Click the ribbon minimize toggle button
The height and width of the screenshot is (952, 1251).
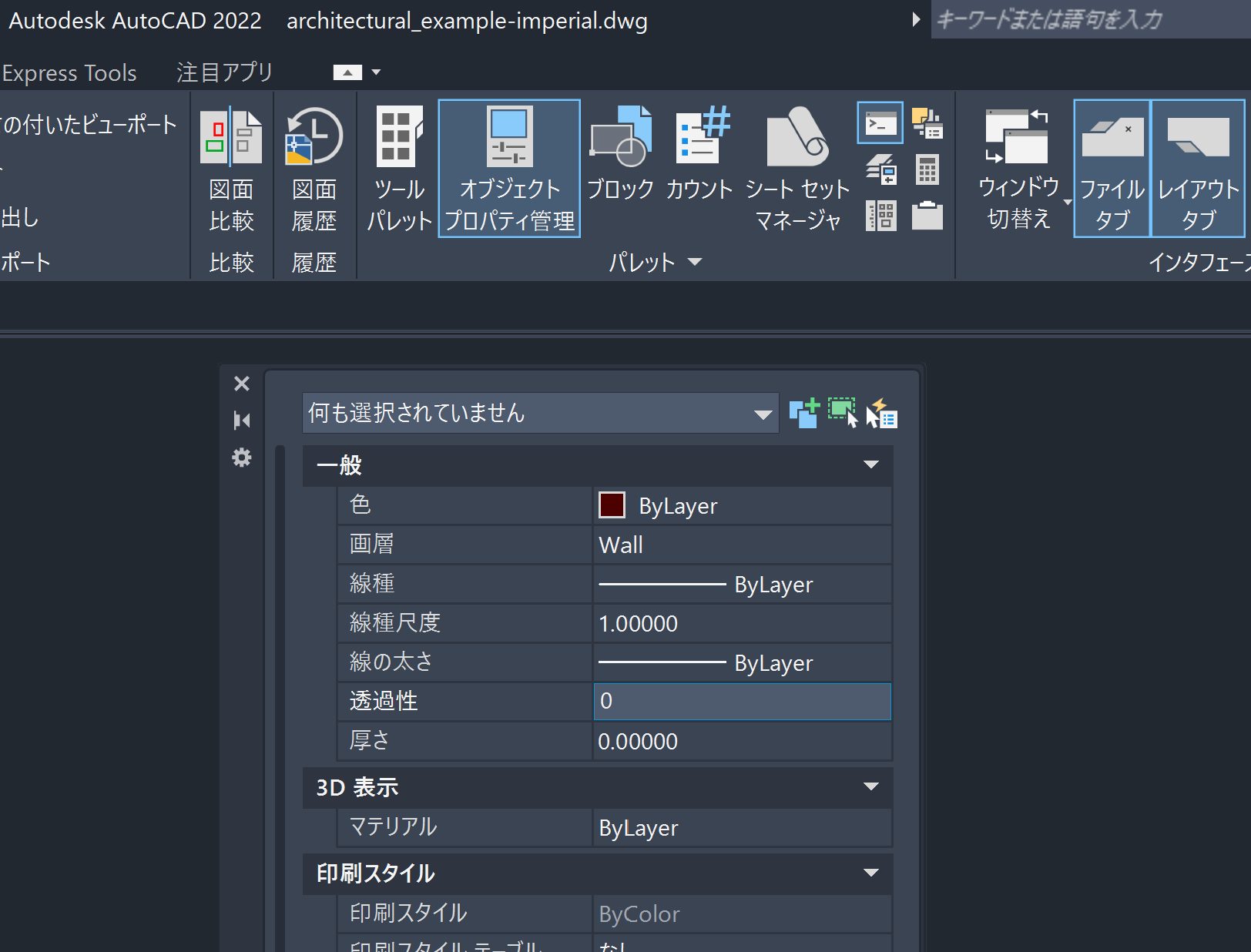347,72
